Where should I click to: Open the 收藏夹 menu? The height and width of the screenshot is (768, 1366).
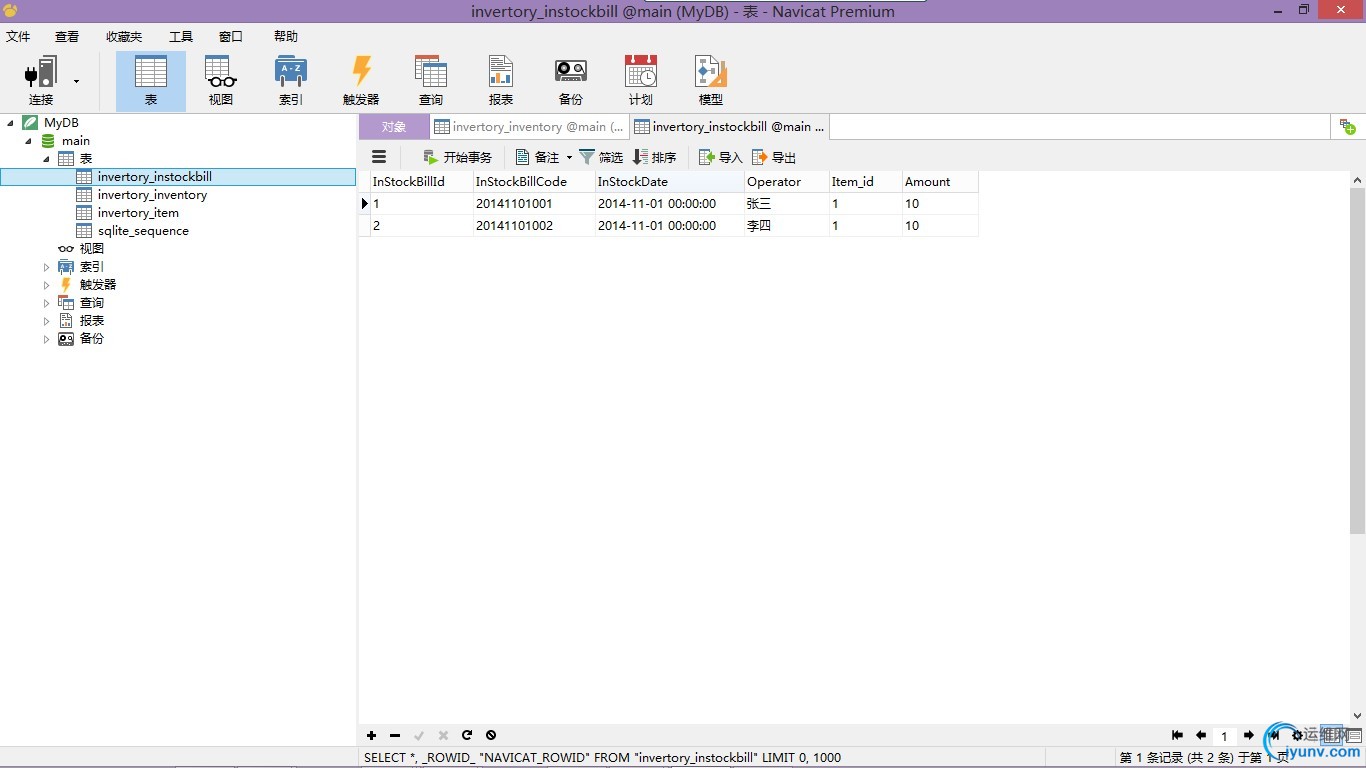[x=124, y=36]
